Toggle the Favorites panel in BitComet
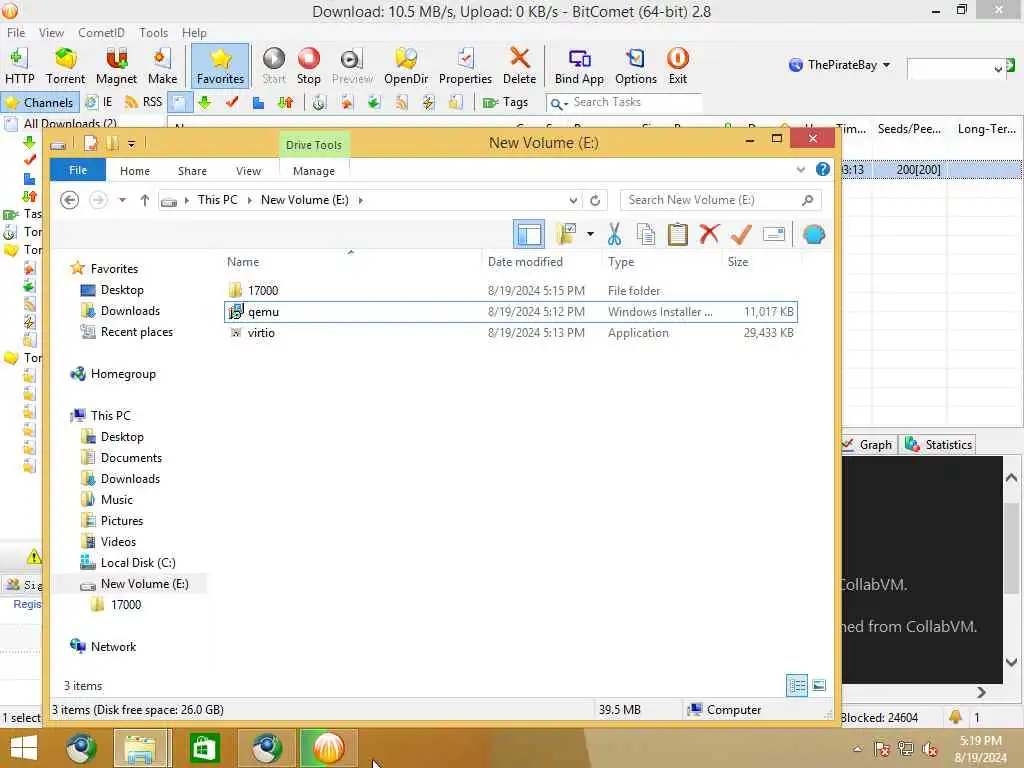1024x768 pixels. [220, 66]
